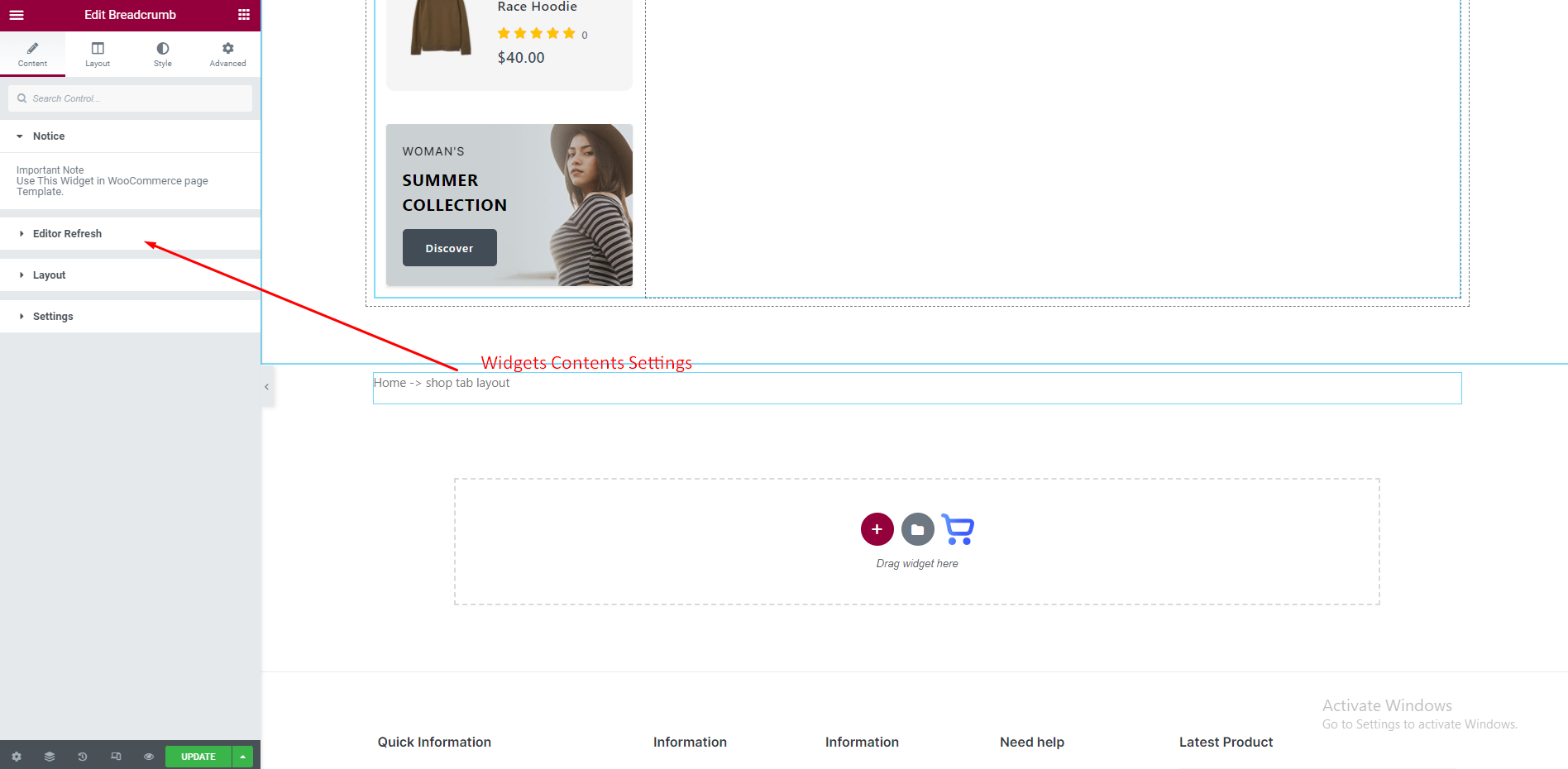Click the Discover button on banner
The image size is (1568, 769).
[x=449, y=248]
